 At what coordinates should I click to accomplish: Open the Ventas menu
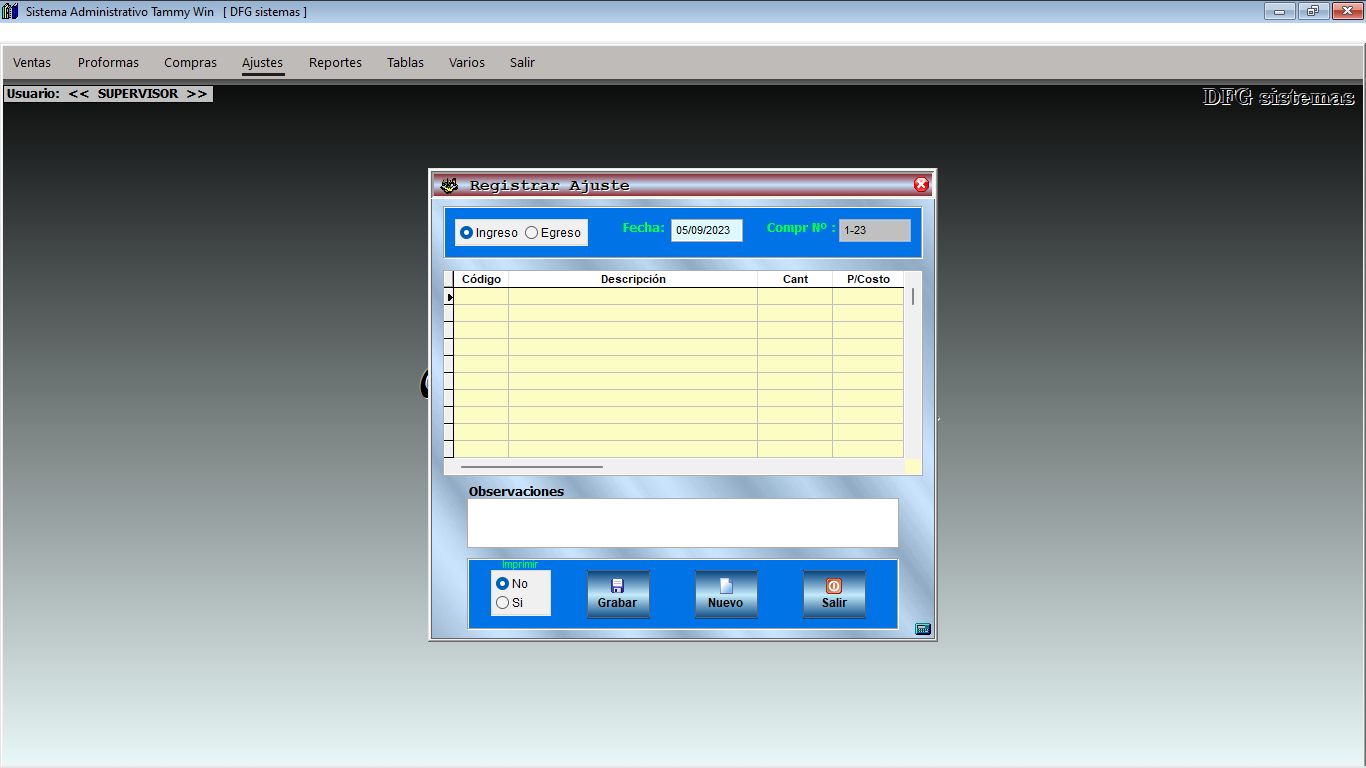click(32, 62)
